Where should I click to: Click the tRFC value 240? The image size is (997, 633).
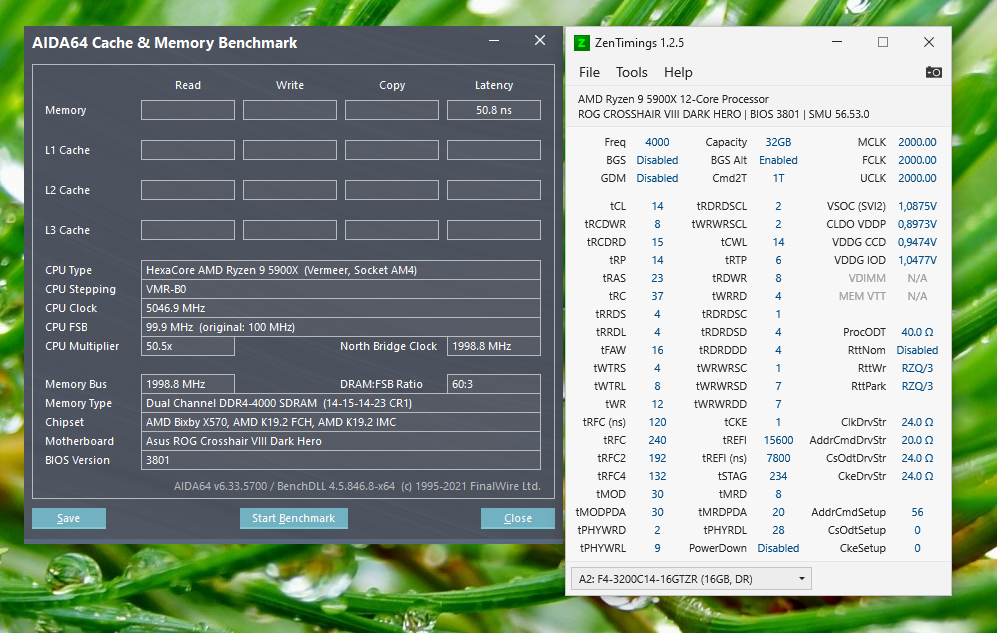[x=657, y=440]
